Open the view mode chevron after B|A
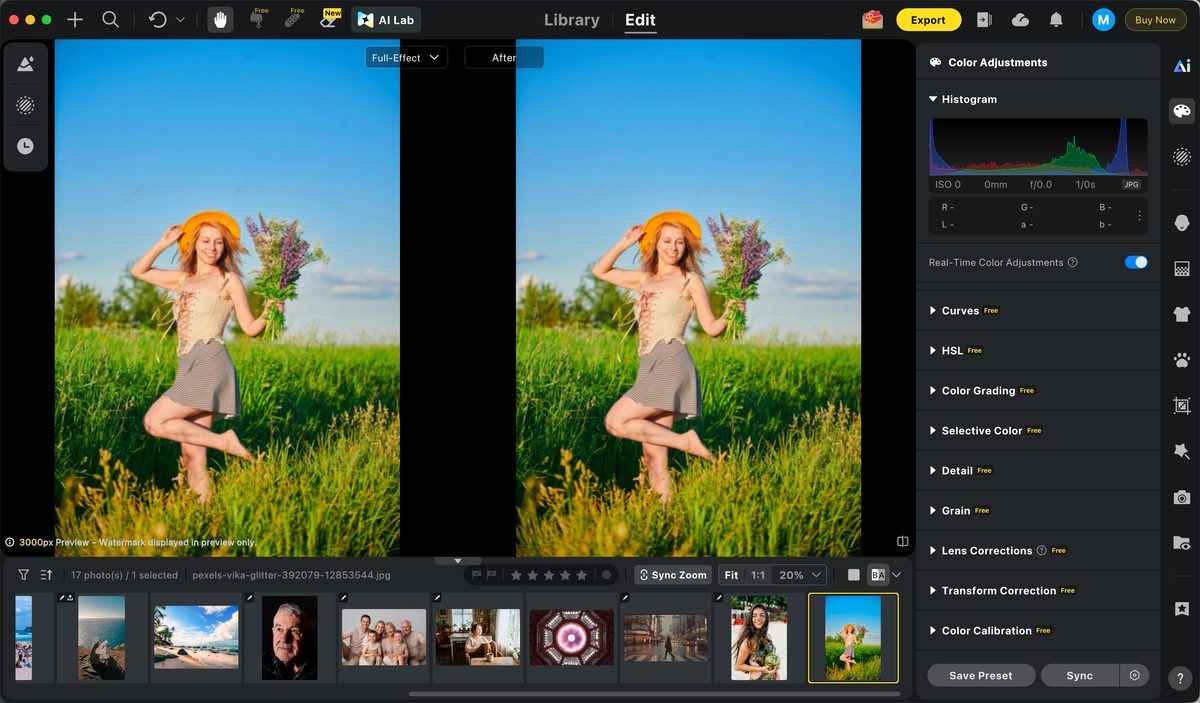Viewport: 1200px width, 703px height. pos(897,575)
